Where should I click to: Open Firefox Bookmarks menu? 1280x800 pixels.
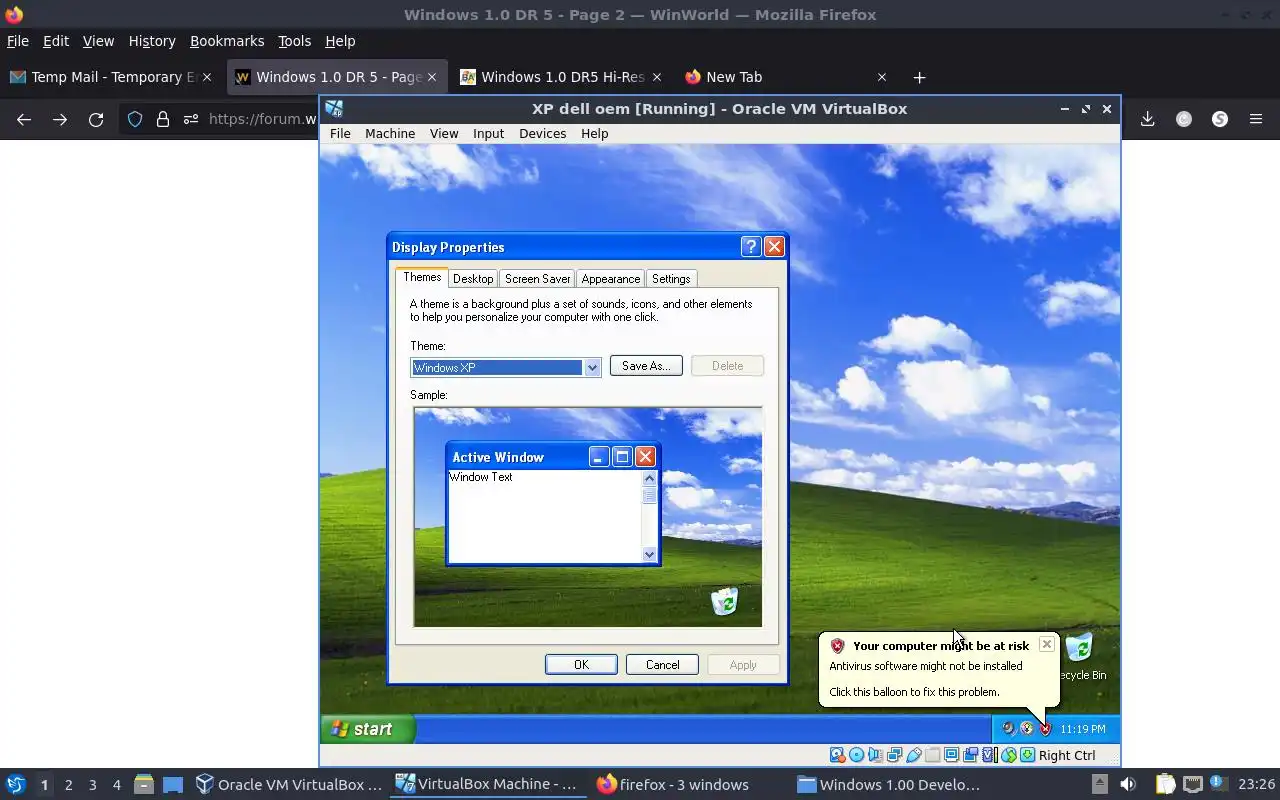(227, 41)
